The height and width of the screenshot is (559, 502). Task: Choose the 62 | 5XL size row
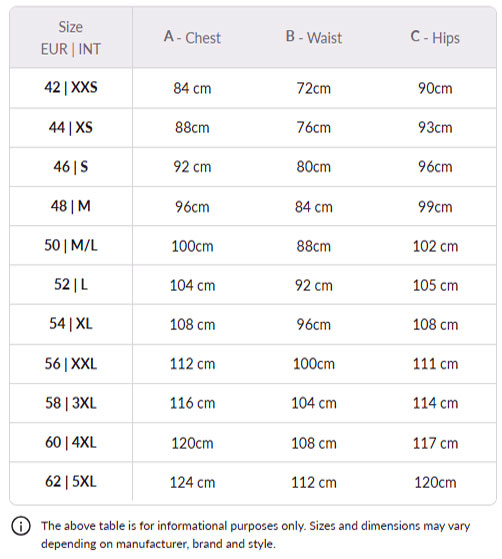pos(253,482)
